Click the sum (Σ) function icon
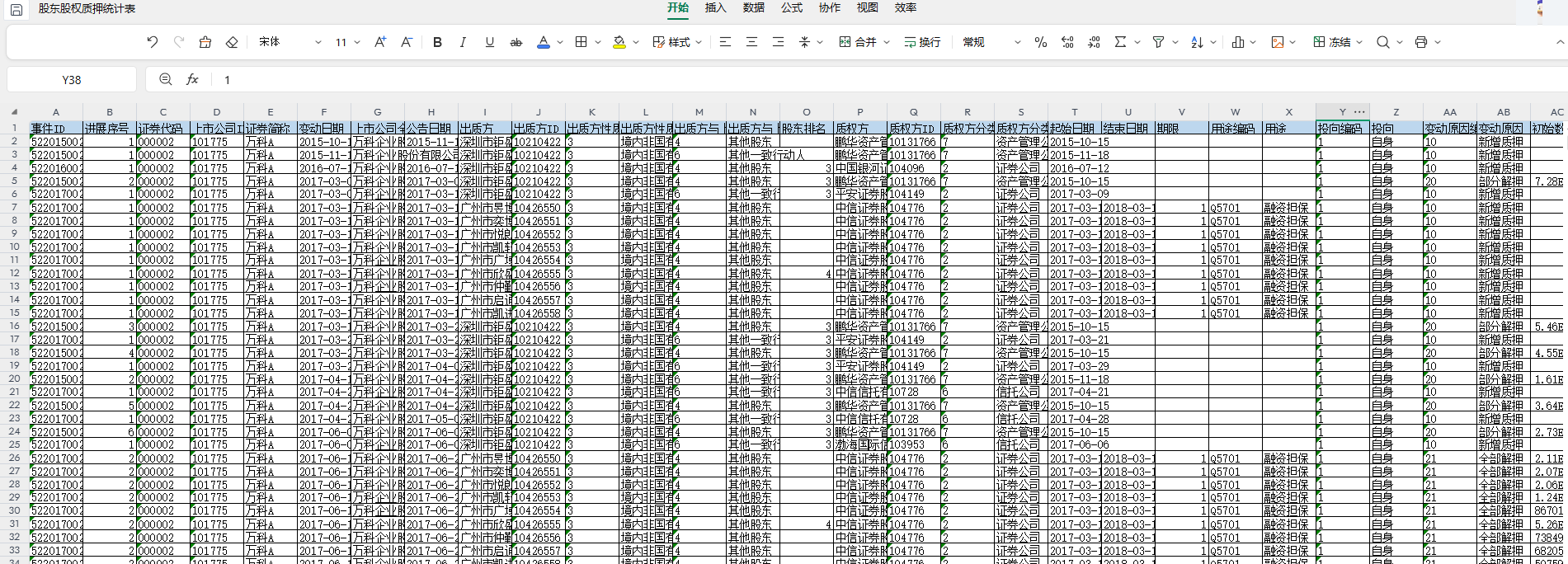The width and height of the screenshot is (1568, 564). (x=1120, y=42)
